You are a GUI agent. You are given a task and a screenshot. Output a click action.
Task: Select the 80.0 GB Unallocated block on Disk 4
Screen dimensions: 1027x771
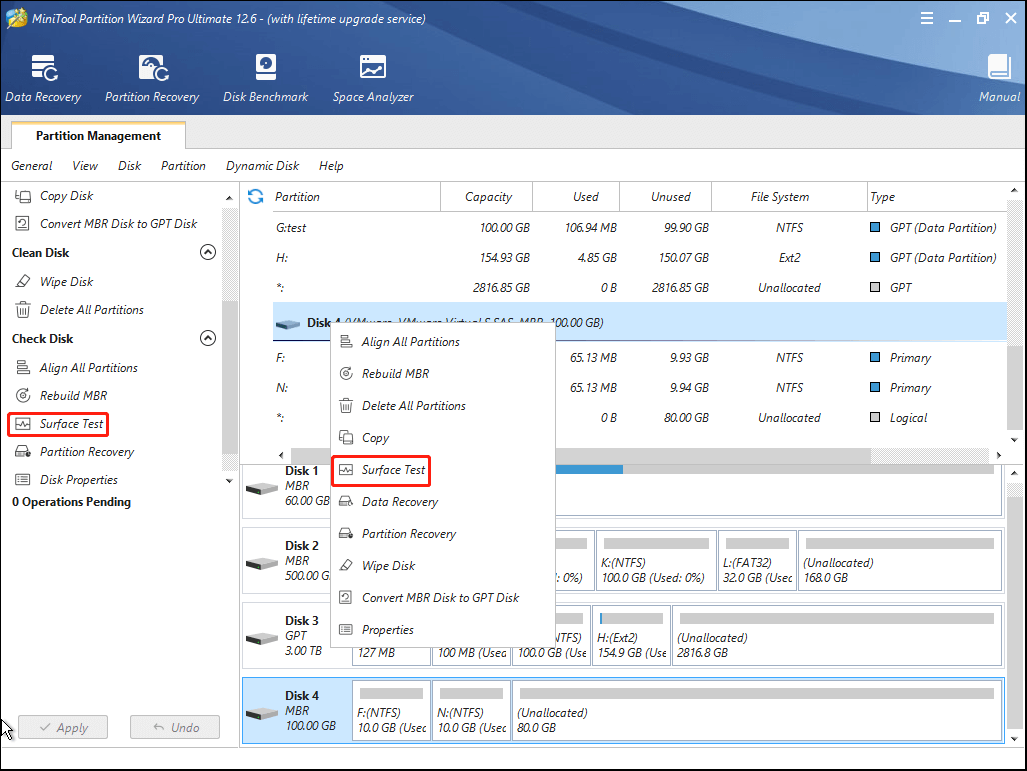(757, 711)
